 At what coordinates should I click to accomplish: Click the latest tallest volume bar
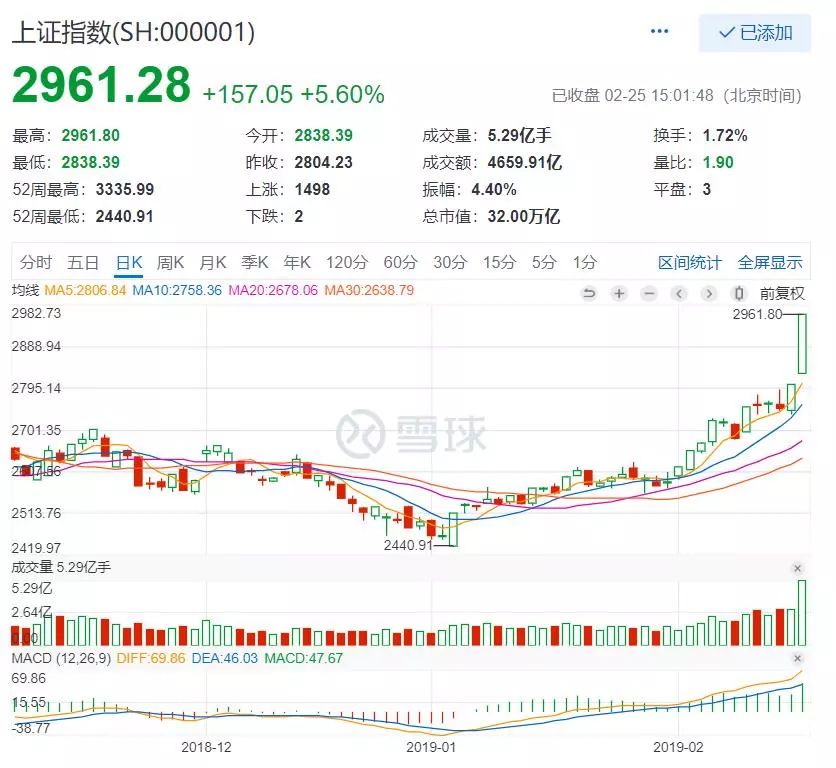802,613
